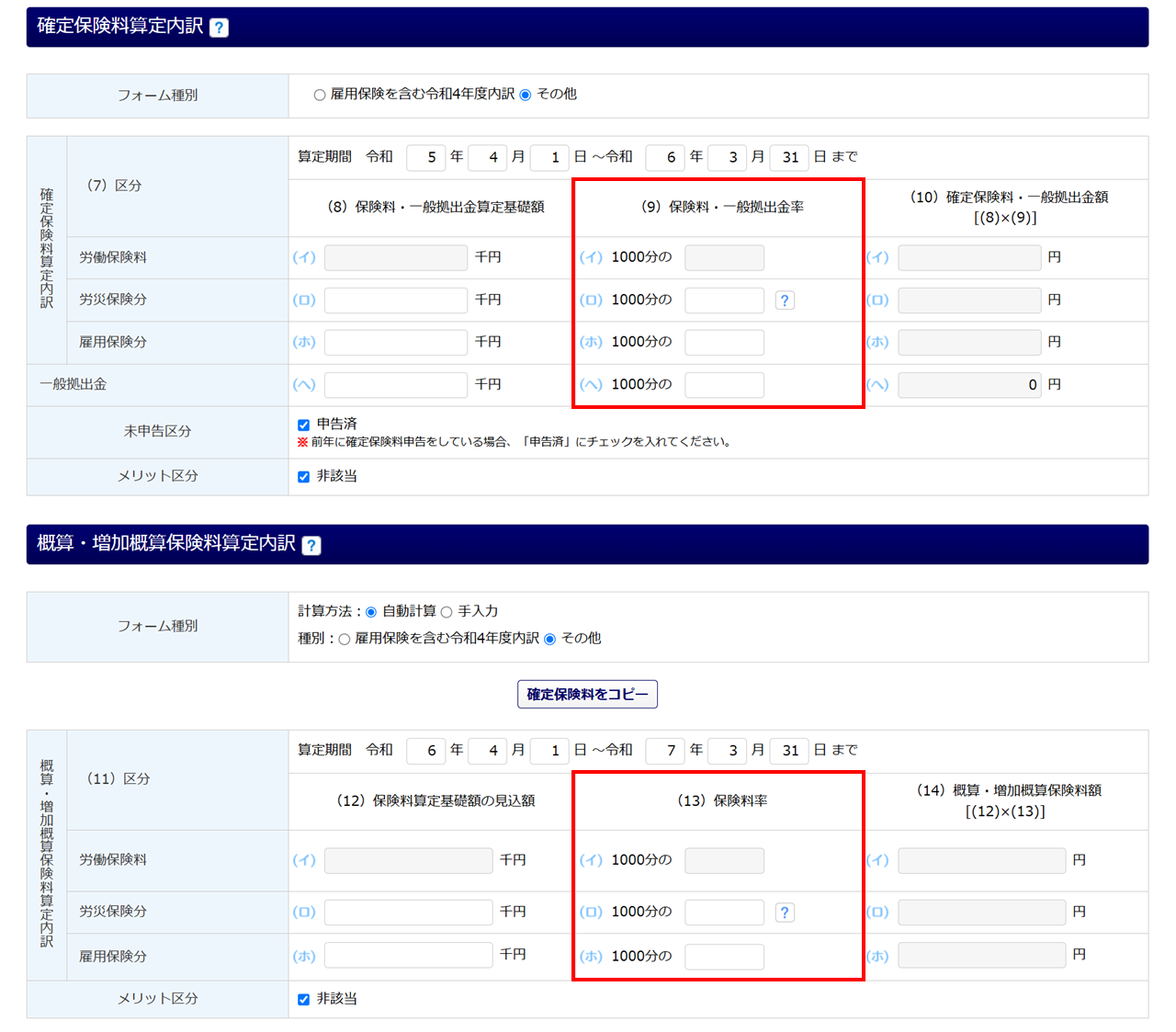Click end year field showing 6 in 確定 算定期間

(x=665, y=157)
